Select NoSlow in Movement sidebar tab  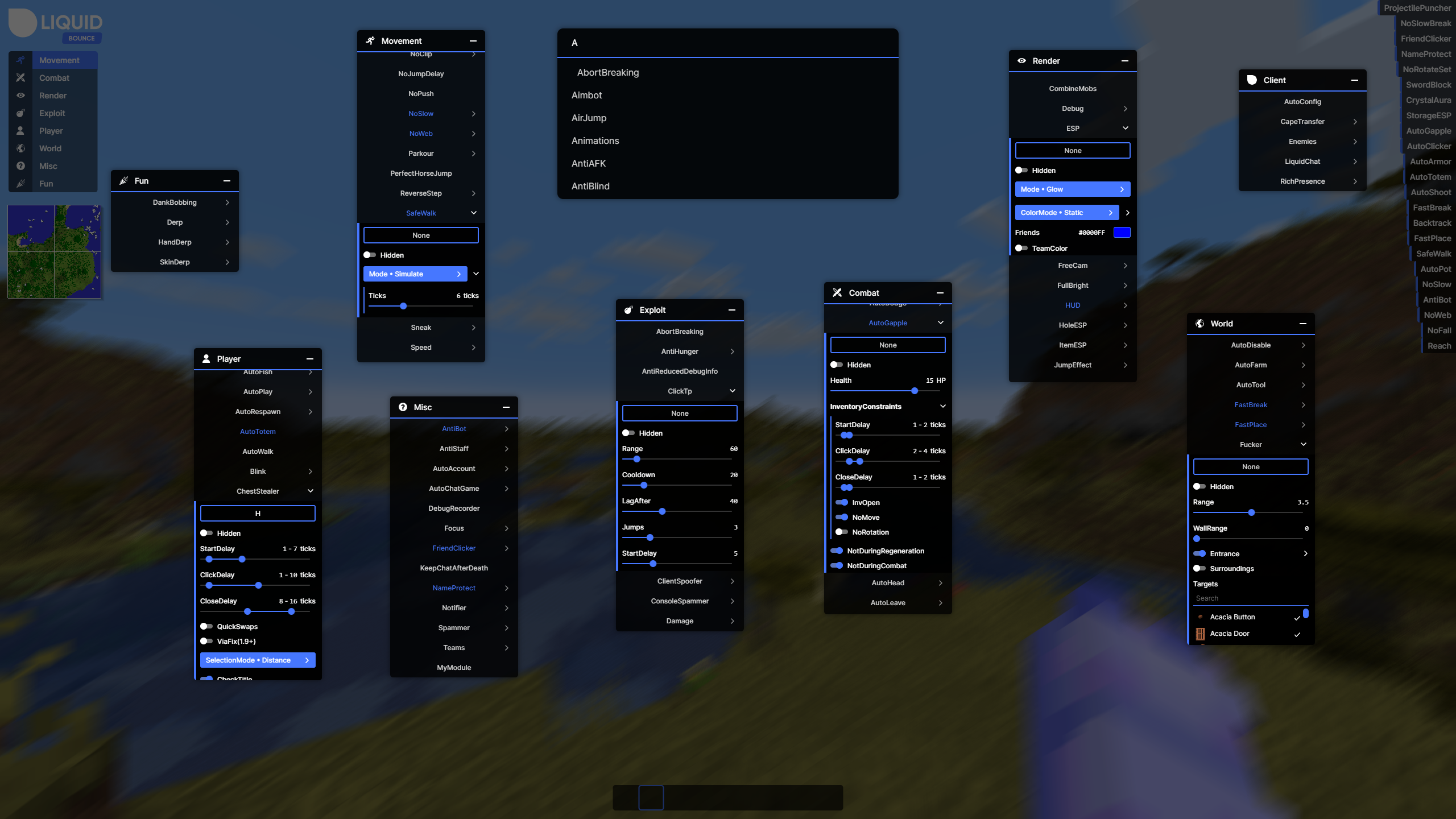tap(420, 112)
